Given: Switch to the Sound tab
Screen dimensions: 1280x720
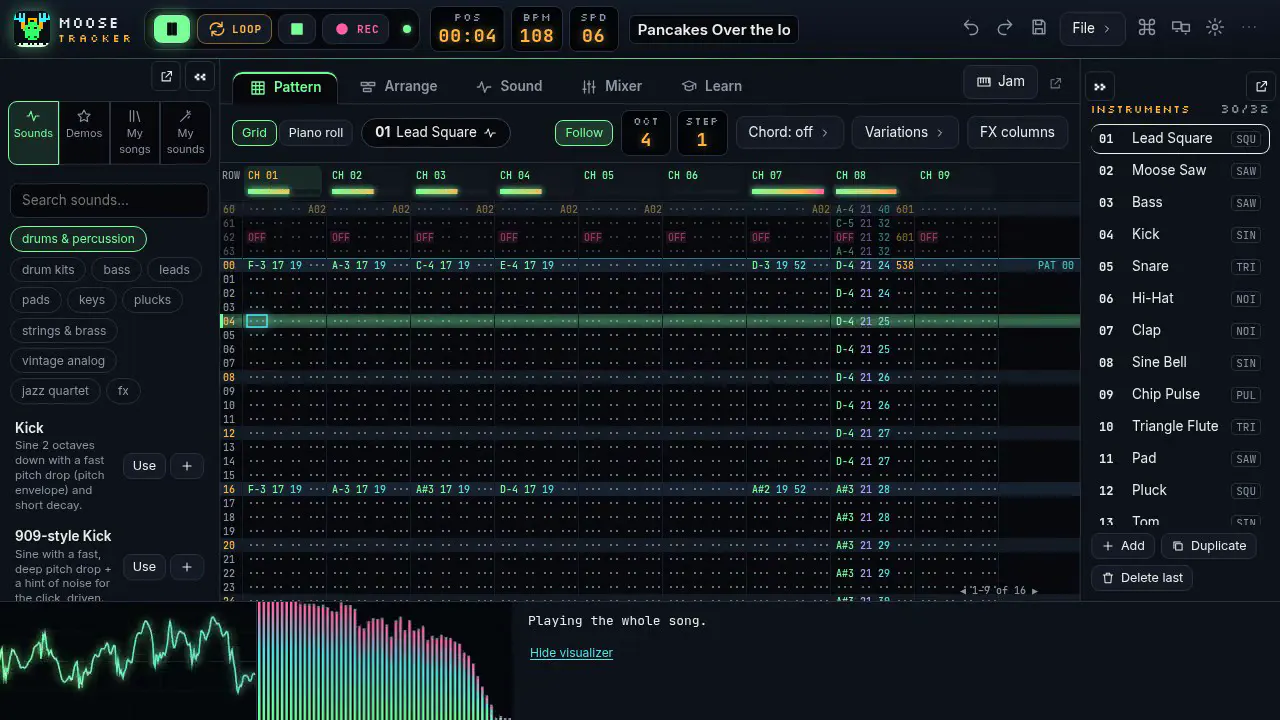Looking at the screenshot, I should [509, 86].
